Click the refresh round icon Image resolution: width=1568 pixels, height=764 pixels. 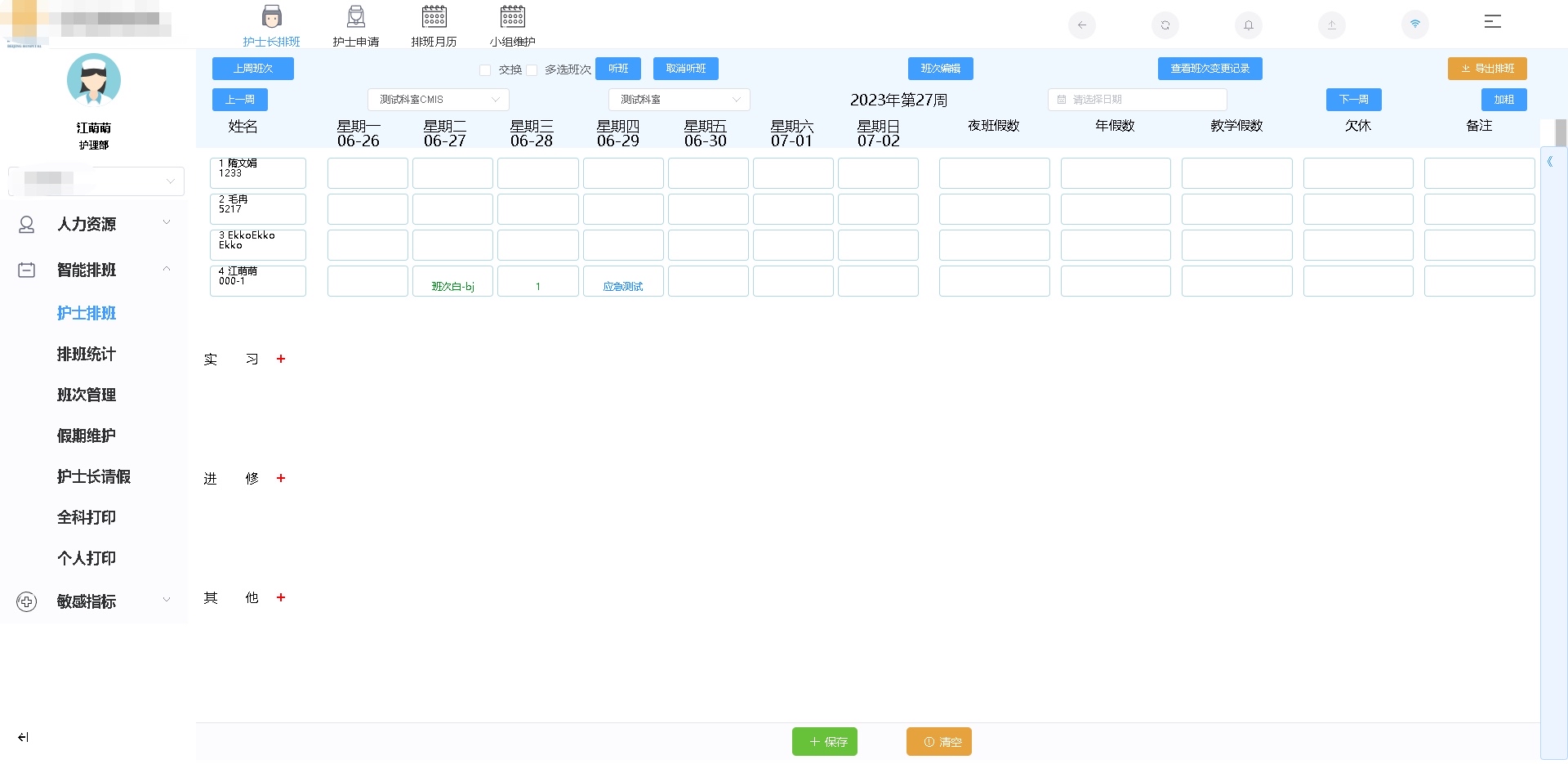1165,25
